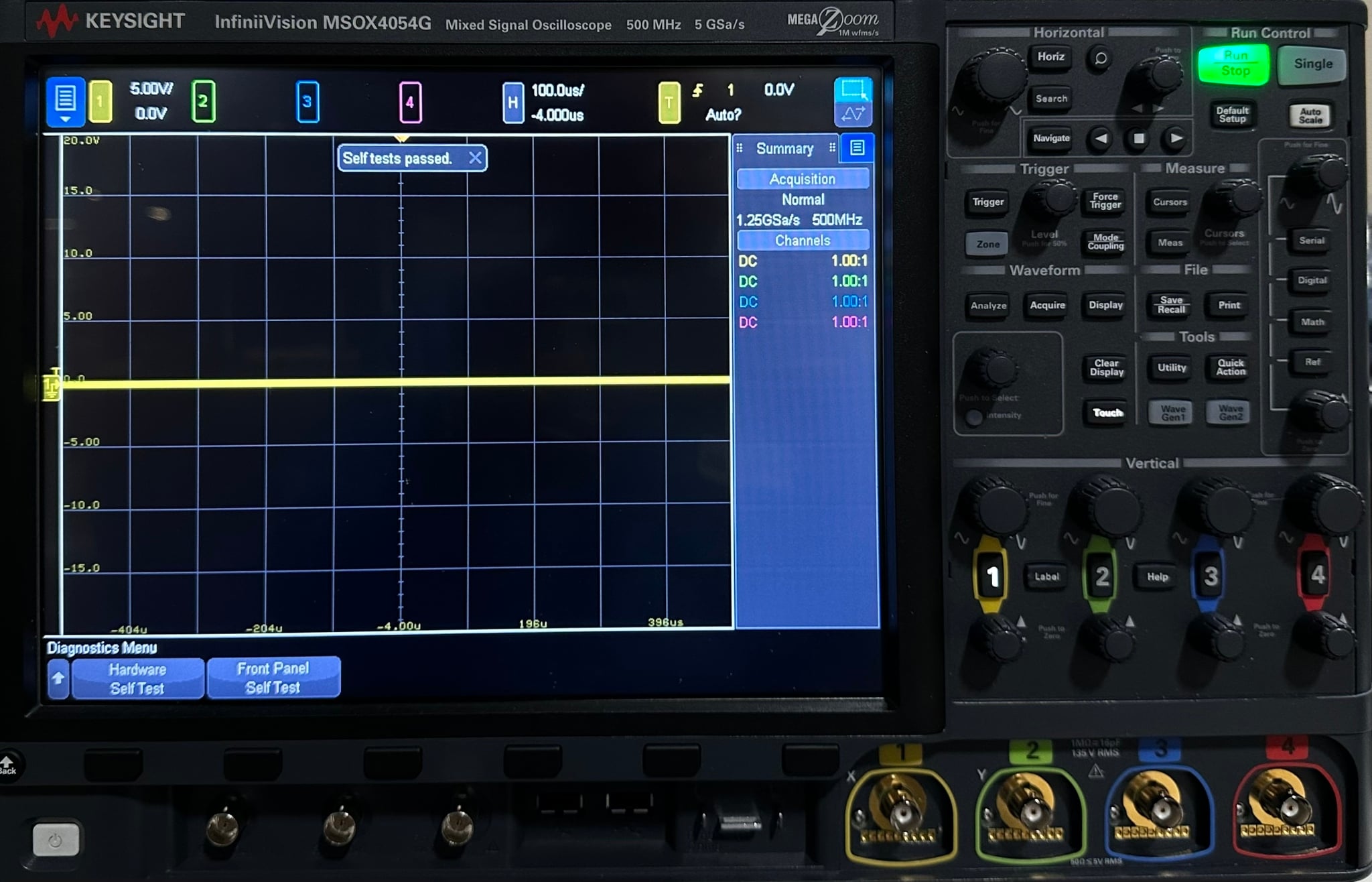The height and width of the screenshot is (882, 1372).
Task: Push the Search key
Action: pos(1051,99)
